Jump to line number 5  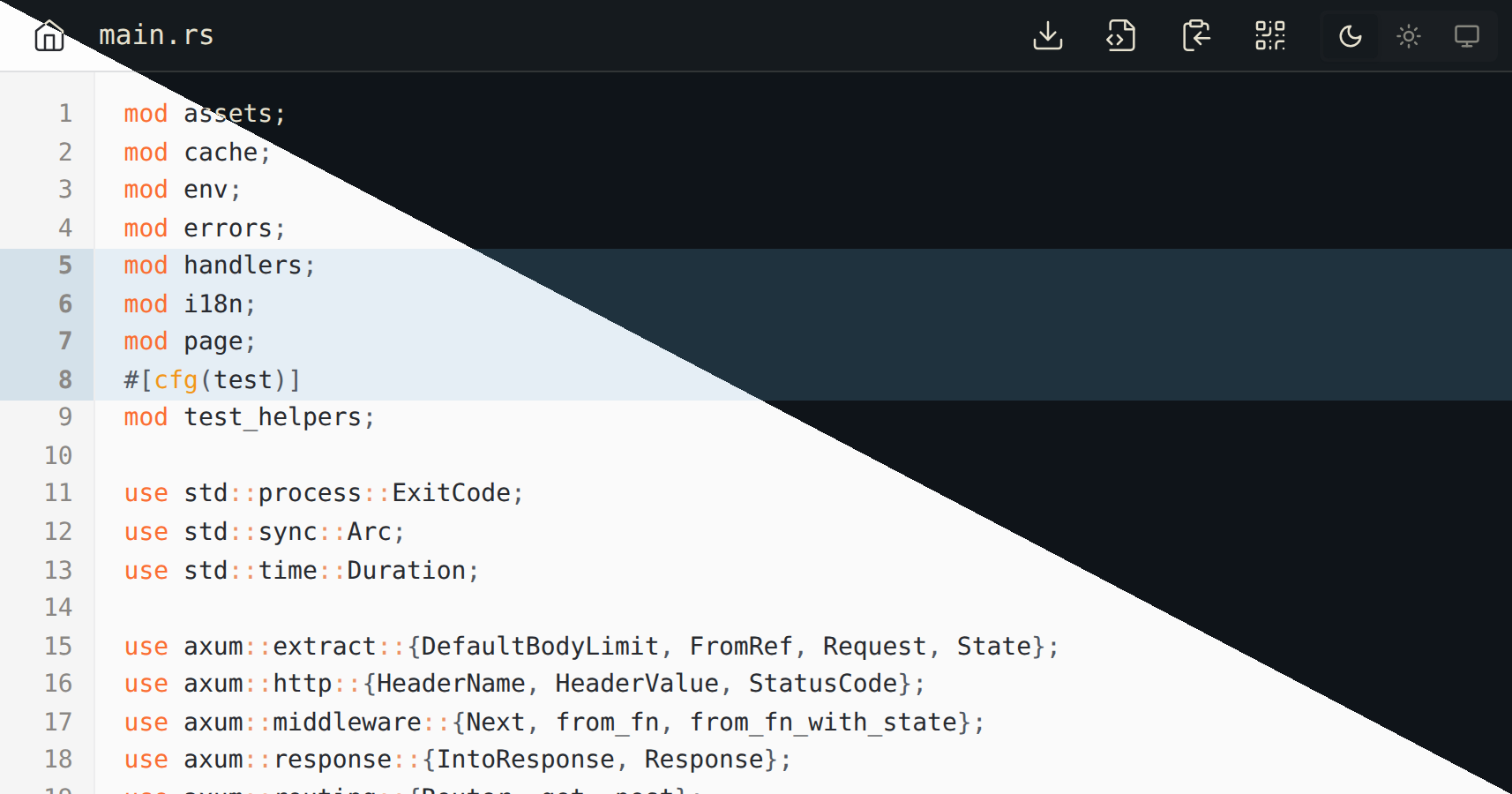coord(65,265)
